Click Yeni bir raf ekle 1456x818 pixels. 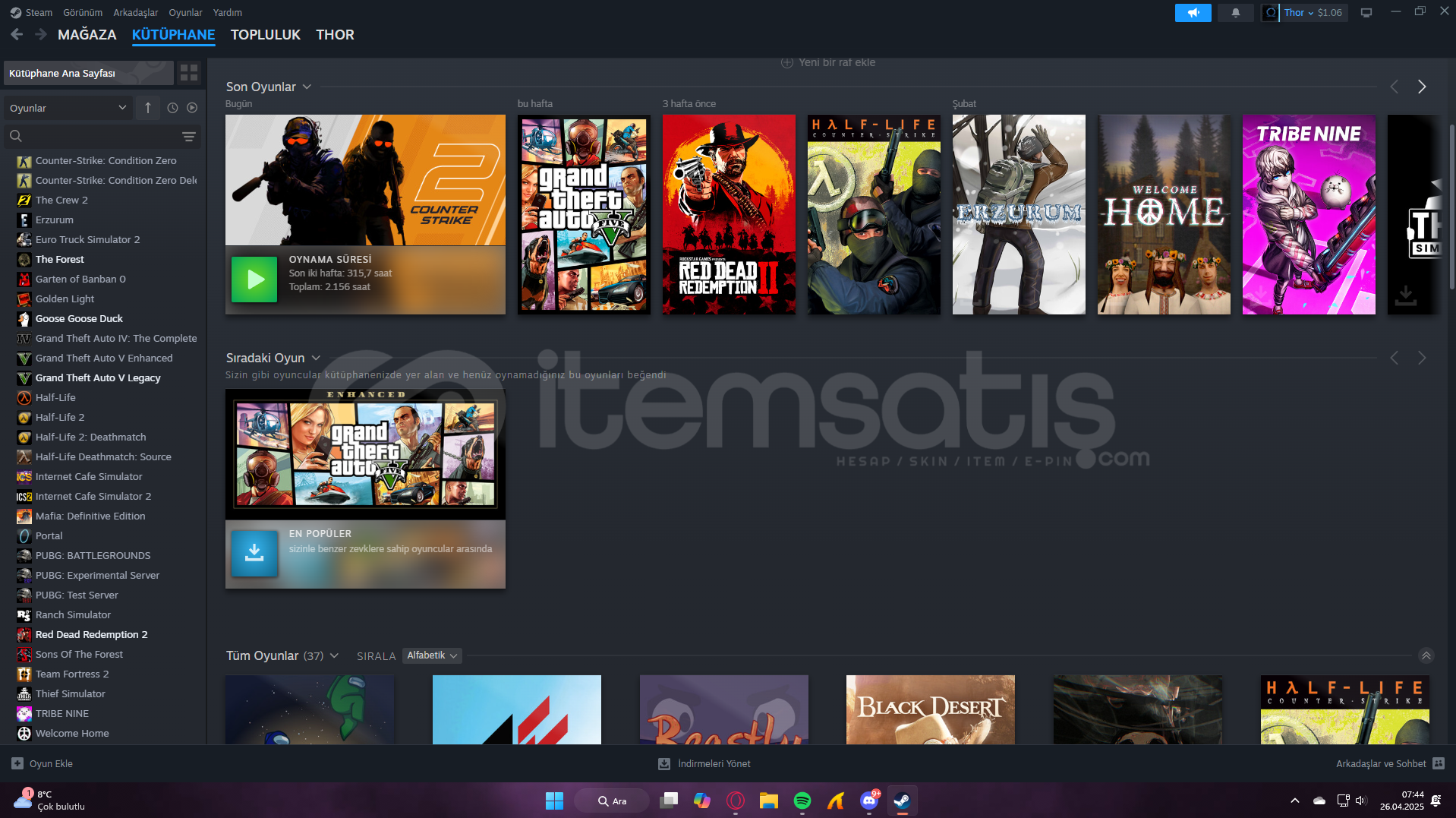[x=837, y=62]
